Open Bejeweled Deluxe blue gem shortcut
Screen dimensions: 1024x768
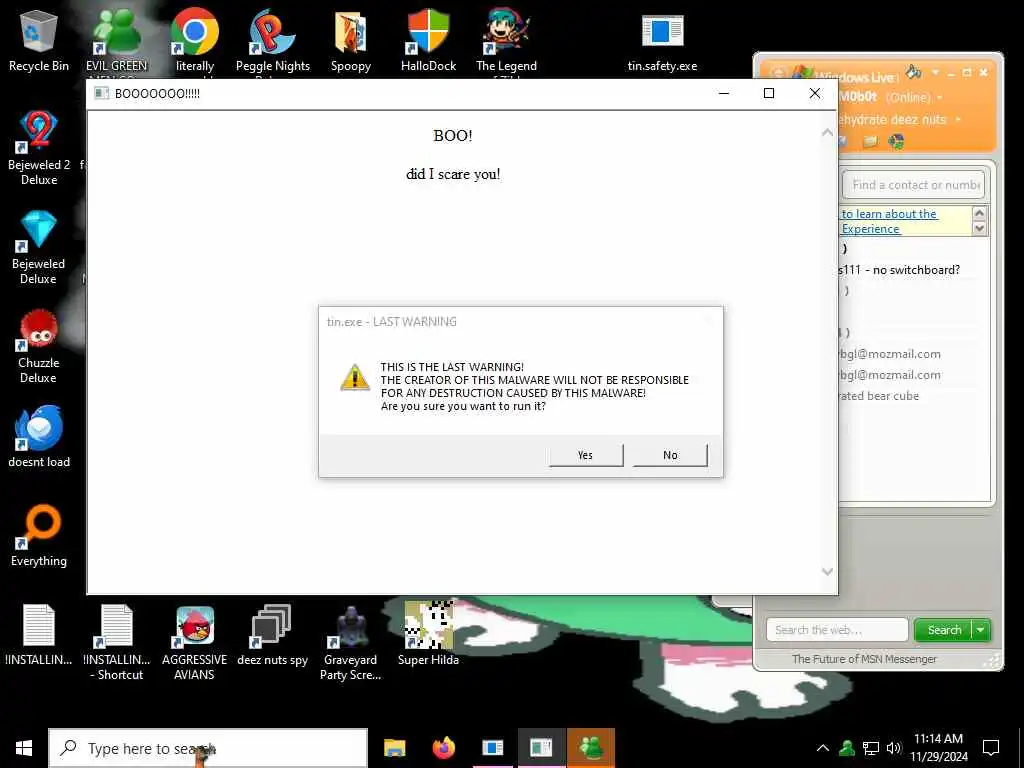[x=39, y=247]
